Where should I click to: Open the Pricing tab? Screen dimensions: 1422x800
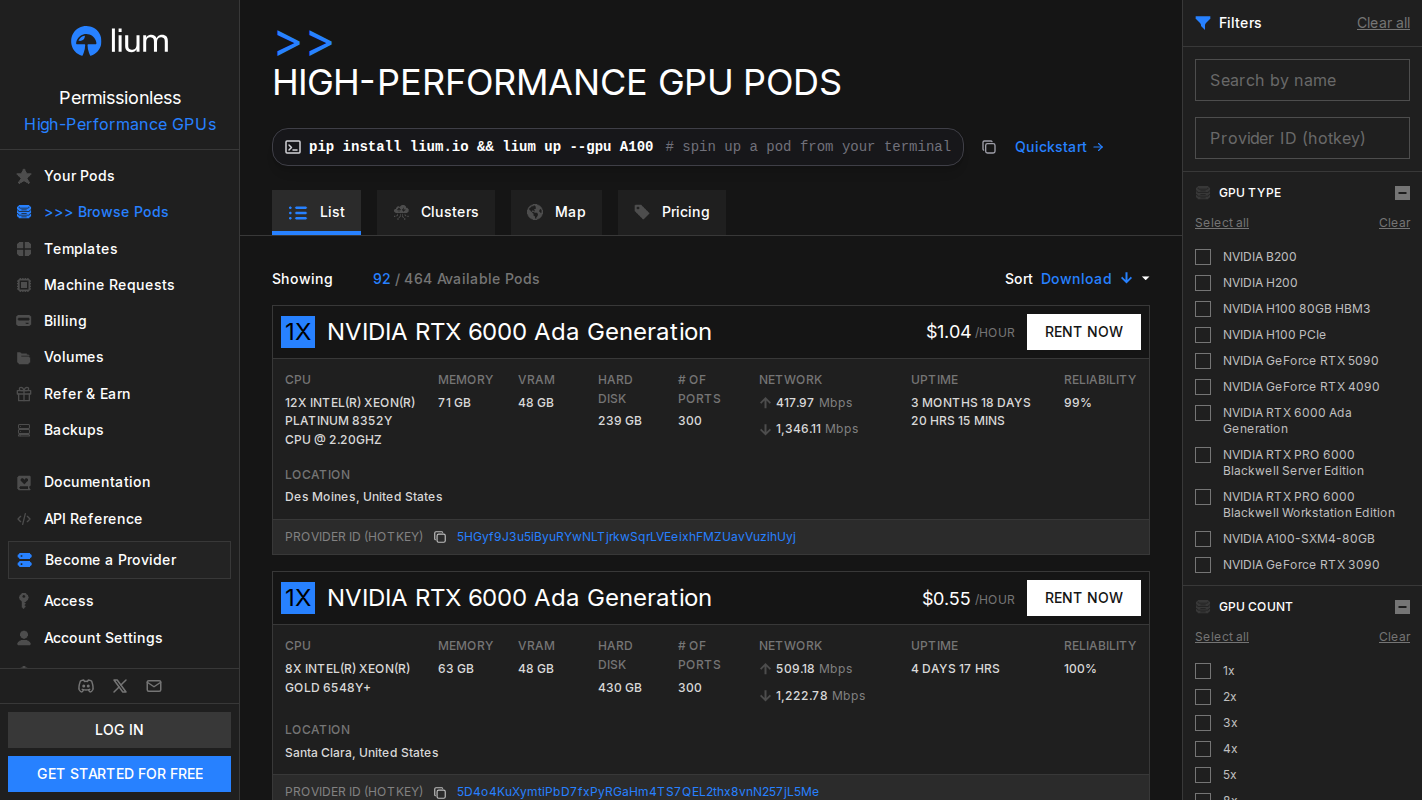[672, 212]
